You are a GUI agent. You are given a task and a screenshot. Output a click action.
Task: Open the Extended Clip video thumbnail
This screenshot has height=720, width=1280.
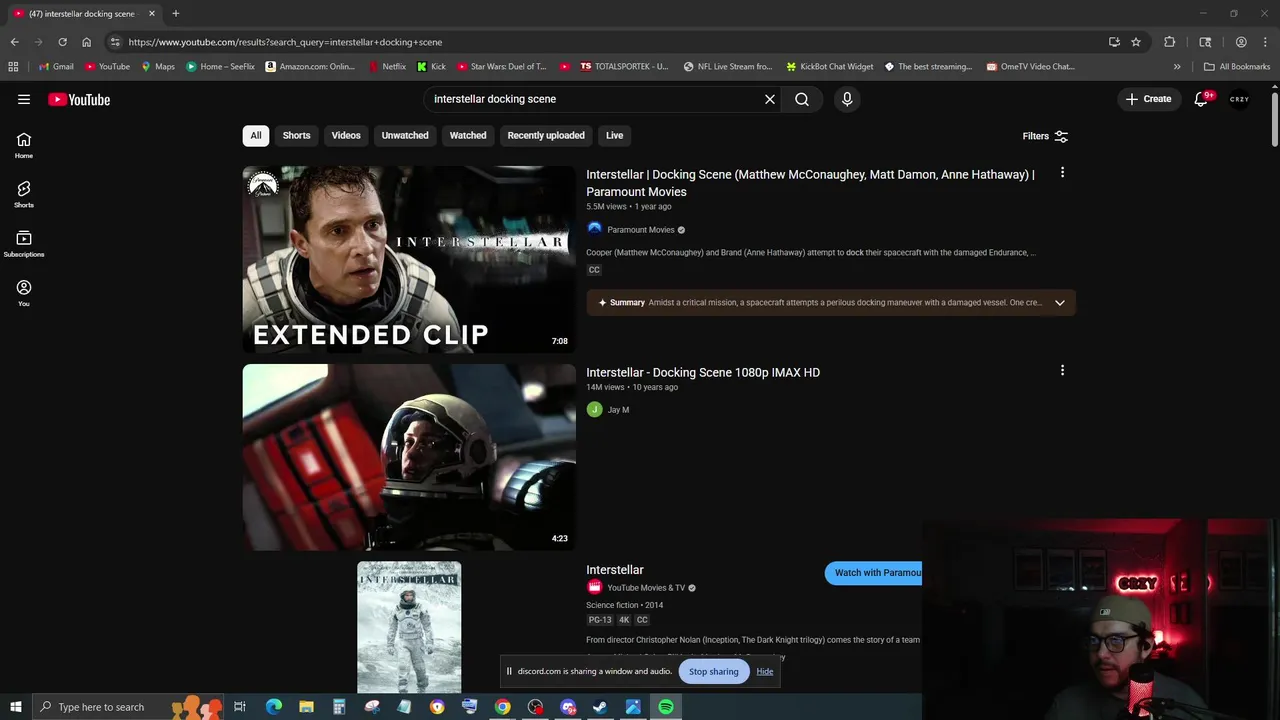click(x=409, y=259)
